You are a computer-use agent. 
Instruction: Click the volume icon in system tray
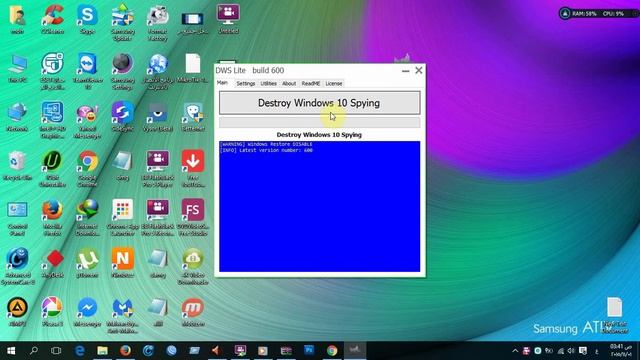[x=571, y=351]
